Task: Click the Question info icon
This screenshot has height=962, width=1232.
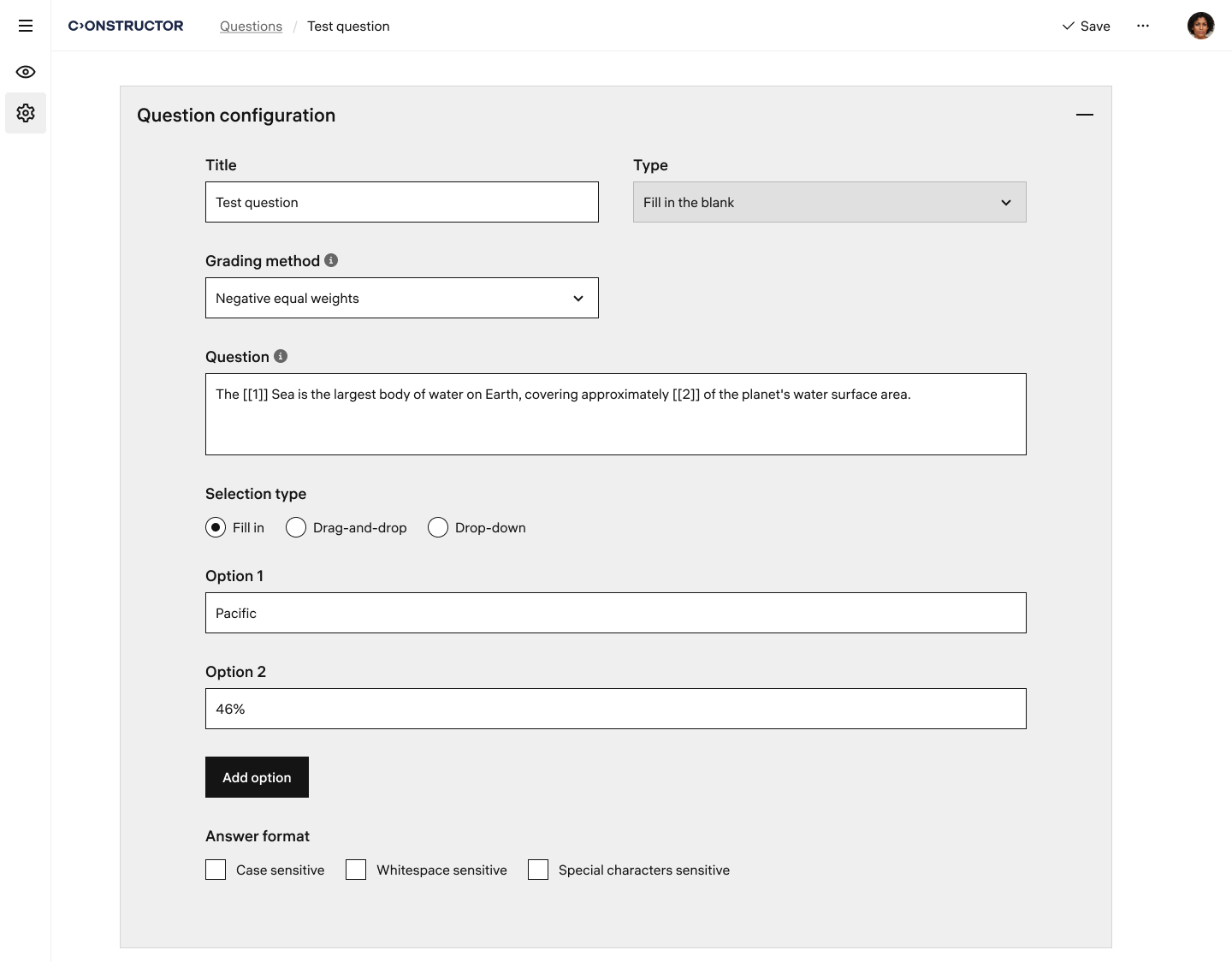Action: pos(281,356)
